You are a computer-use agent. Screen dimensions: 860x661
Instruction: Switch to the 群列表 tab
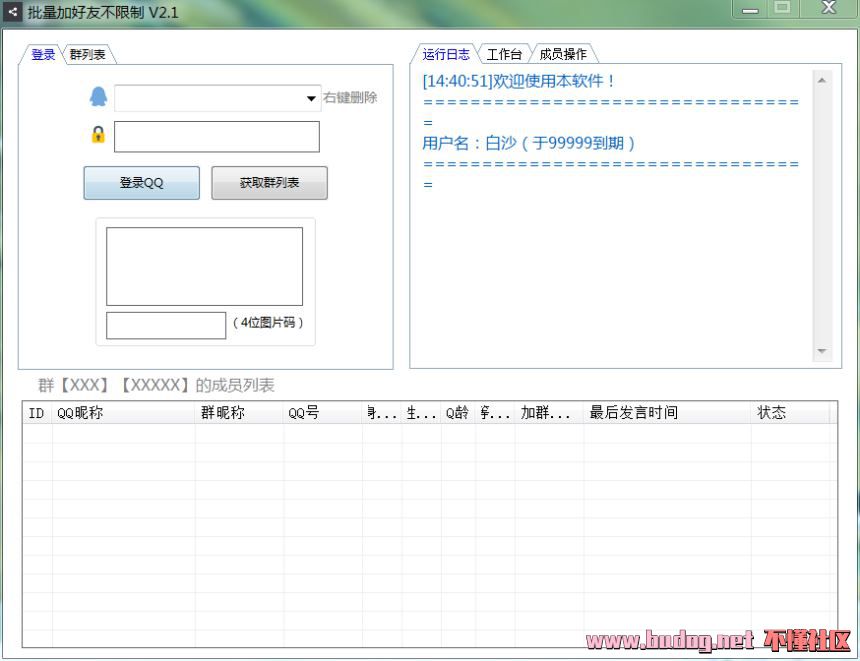[88, 55]
